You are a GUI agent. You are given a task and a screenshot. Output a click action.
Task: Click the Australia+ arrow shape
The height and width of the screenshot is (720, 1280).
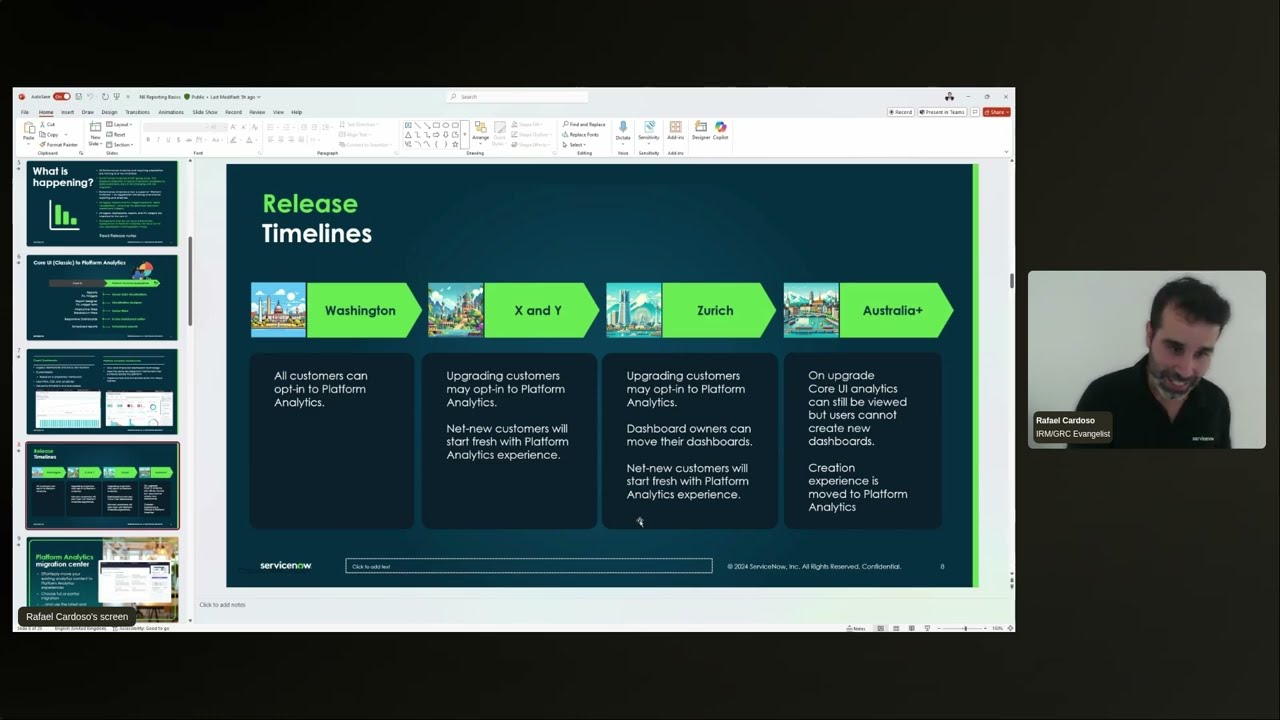tap(897, 310)
